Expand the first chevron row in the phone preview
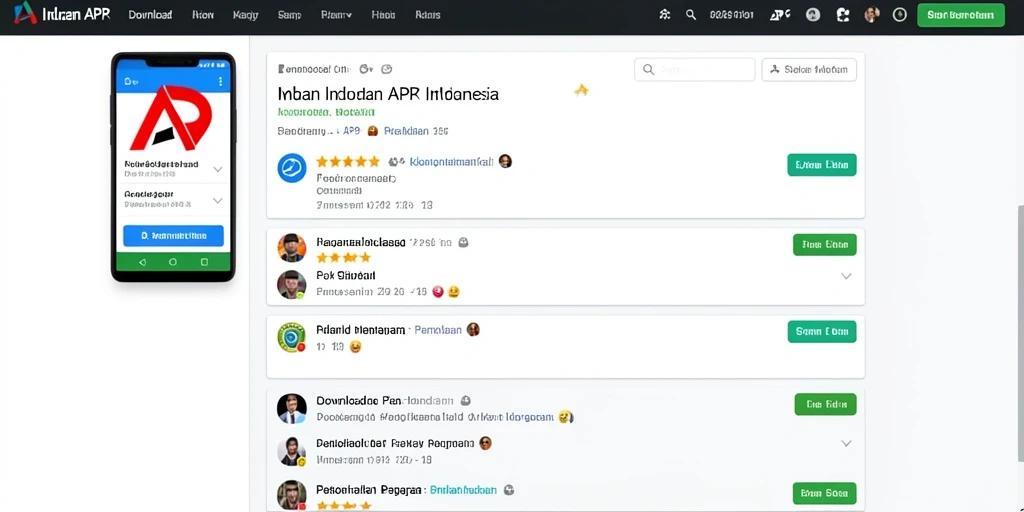The width and height of the screenshot is (1024, 512). 217,169
